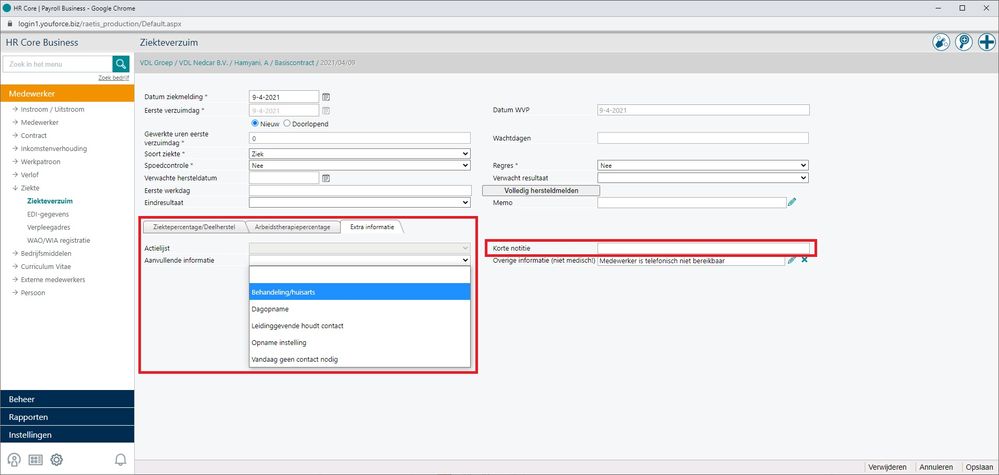Edit Overige informatie with pencil icon
Image resolution: width=999 pixels, height=475 pixels.
(x=792, y=260)
